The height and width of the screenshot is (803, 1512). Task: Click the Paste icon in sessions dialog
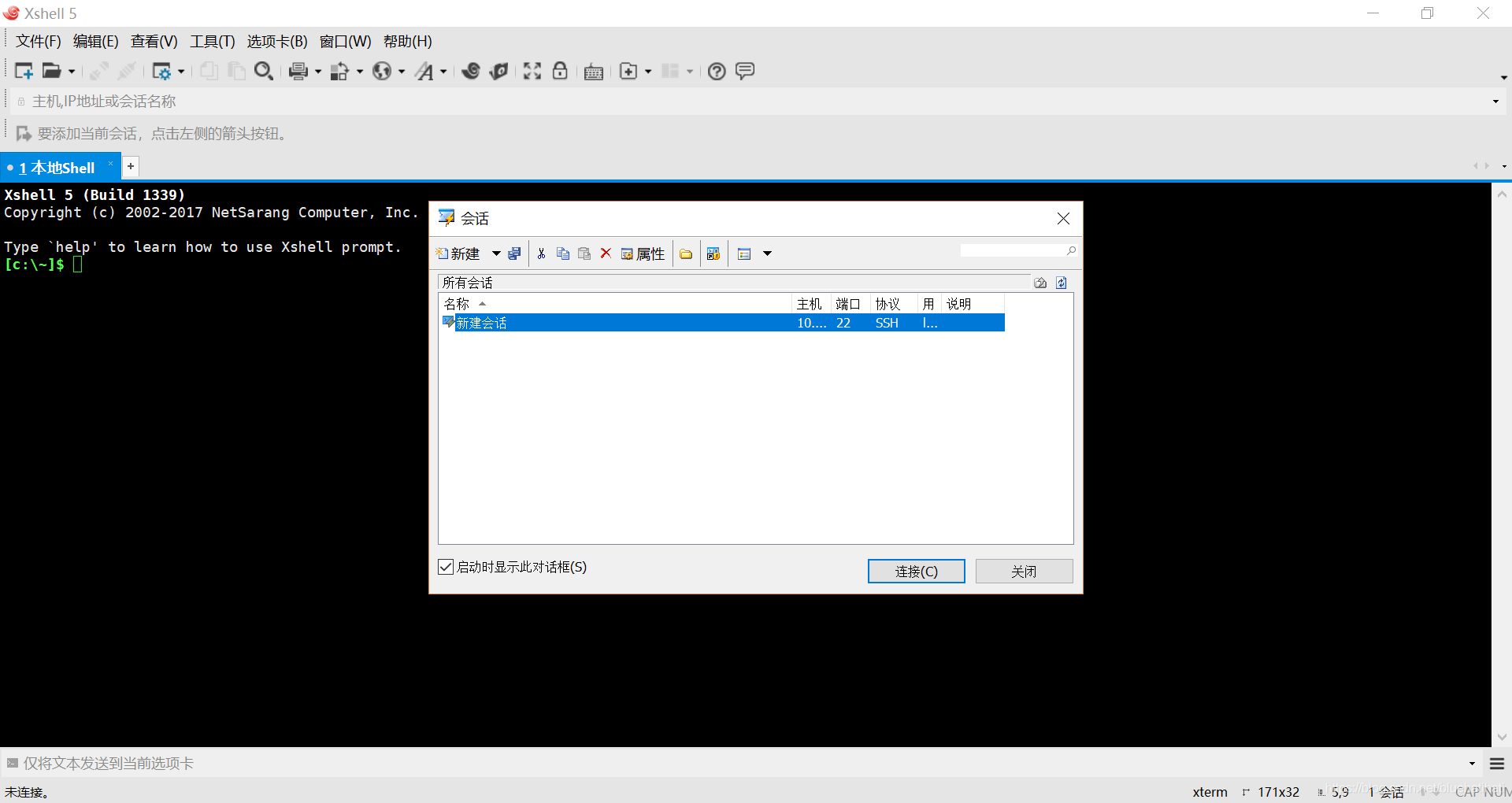[x=584, y=253]
